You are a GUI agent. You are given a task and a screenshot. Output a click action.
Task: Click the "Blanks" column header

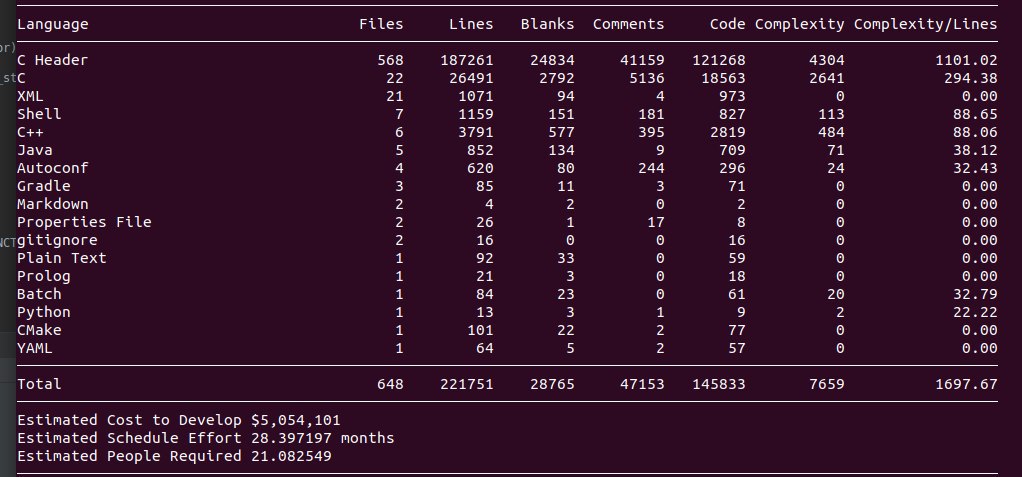point(548,24)
